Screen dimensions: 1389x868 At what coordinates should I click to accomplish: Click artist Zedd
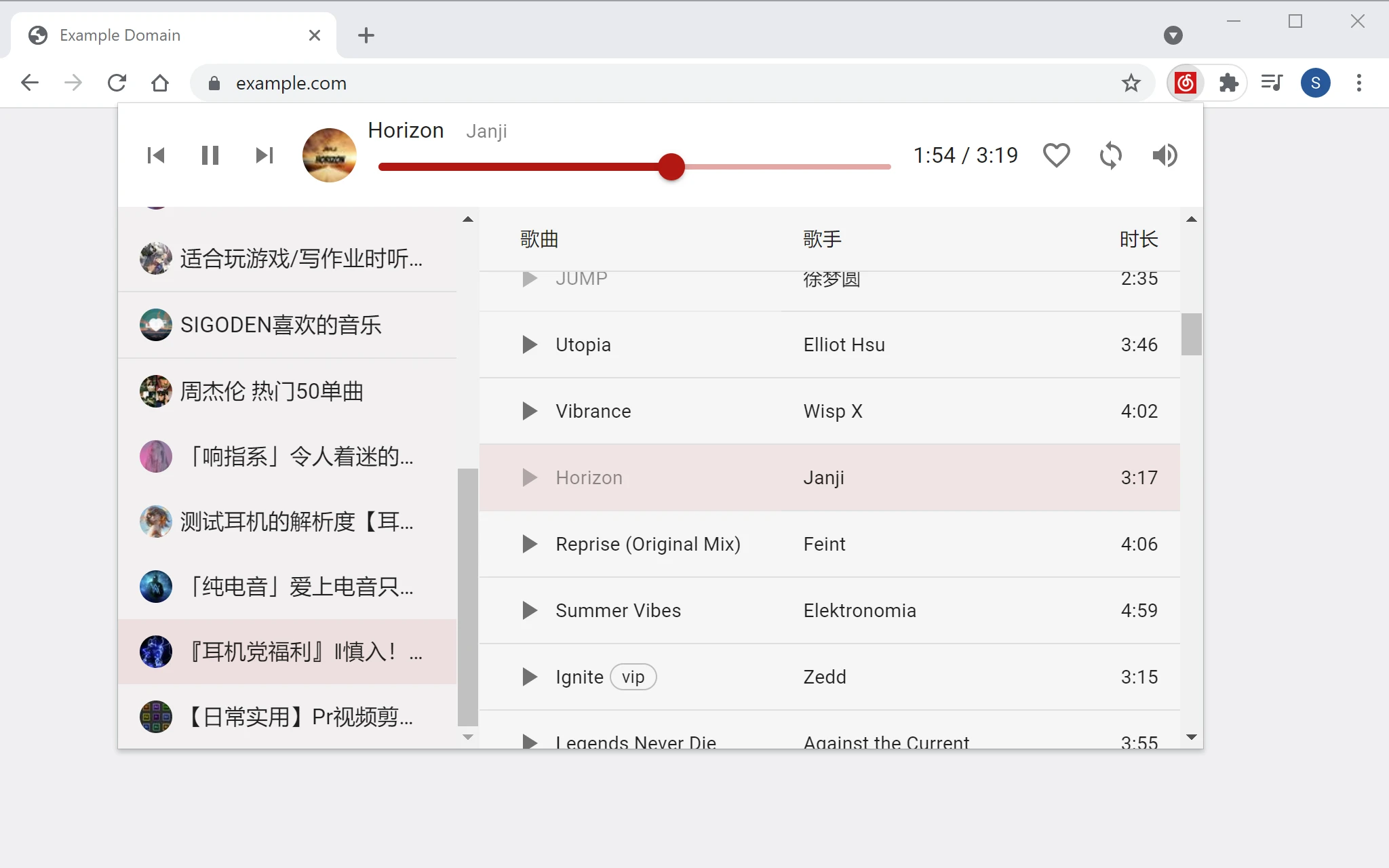pos(825,677)
